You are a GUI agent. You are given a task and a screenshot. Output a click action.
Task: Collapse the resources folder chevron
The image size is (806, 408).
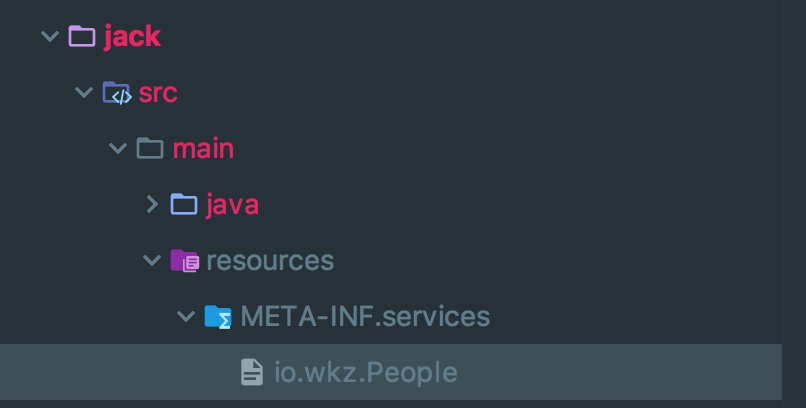pos(152,261)
